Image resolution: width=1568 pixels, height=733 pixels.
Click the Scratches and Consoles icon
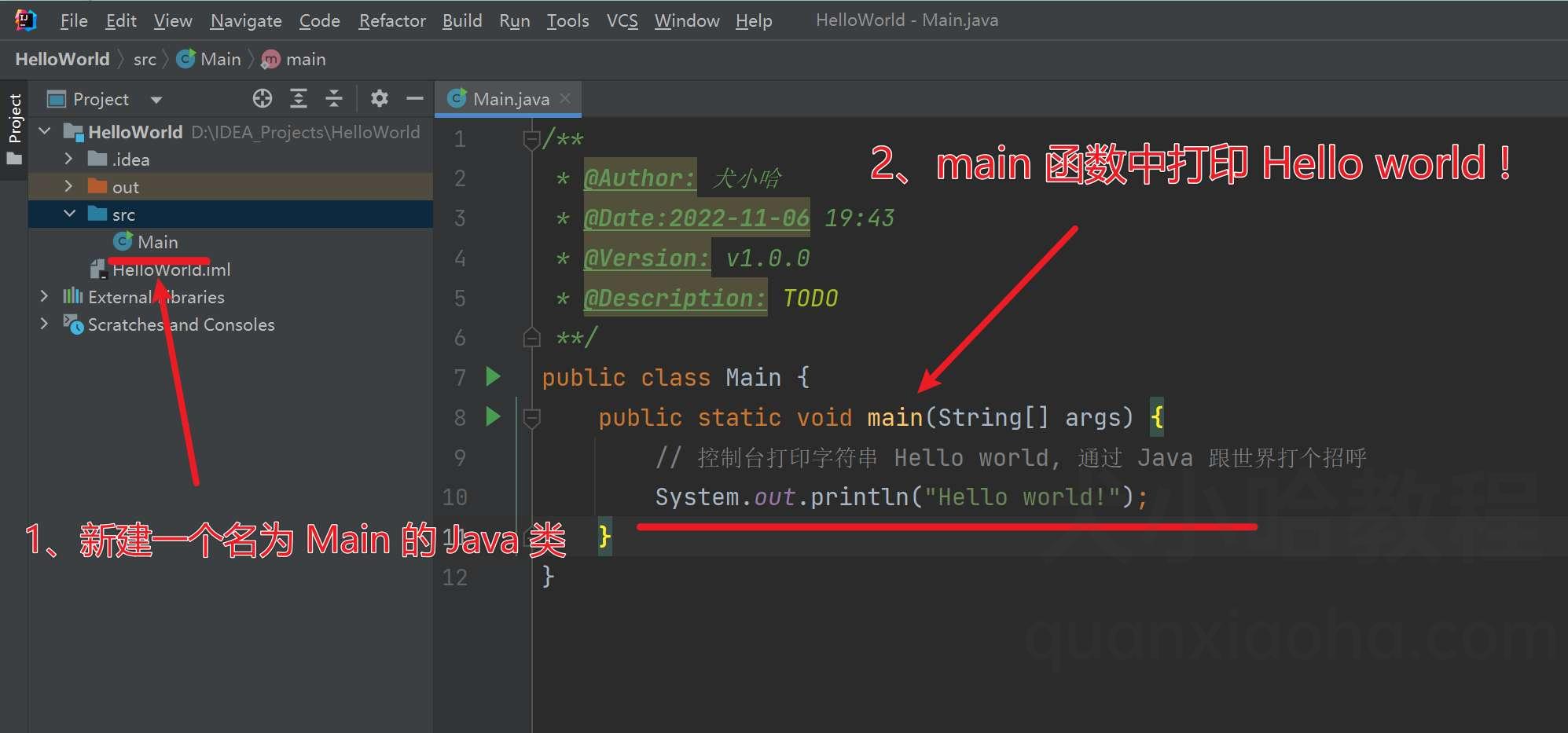click(73, 324)
